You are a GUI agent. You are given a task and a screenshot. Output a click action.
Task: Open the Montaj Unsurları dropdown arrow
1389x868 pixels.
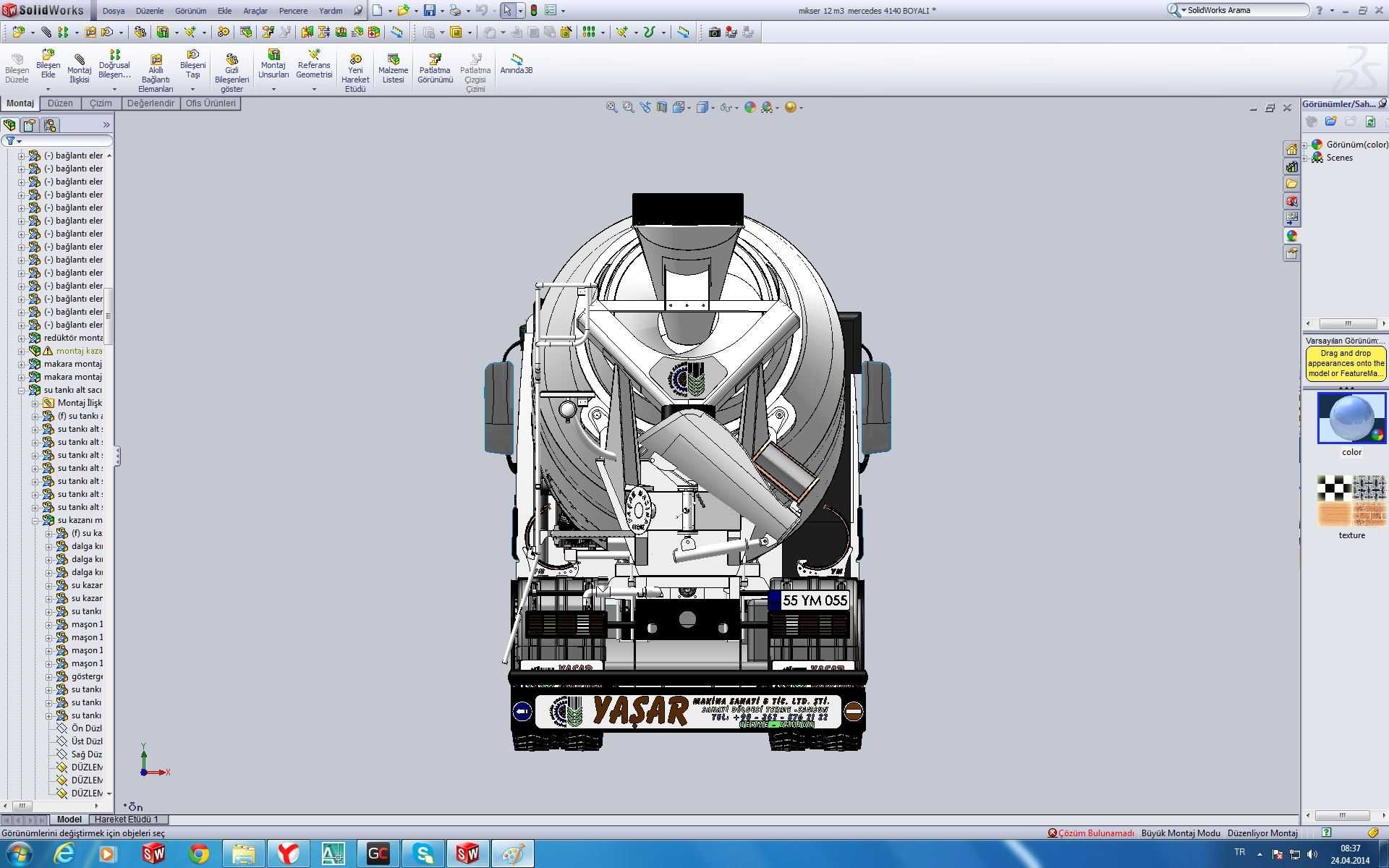point(273,90)
